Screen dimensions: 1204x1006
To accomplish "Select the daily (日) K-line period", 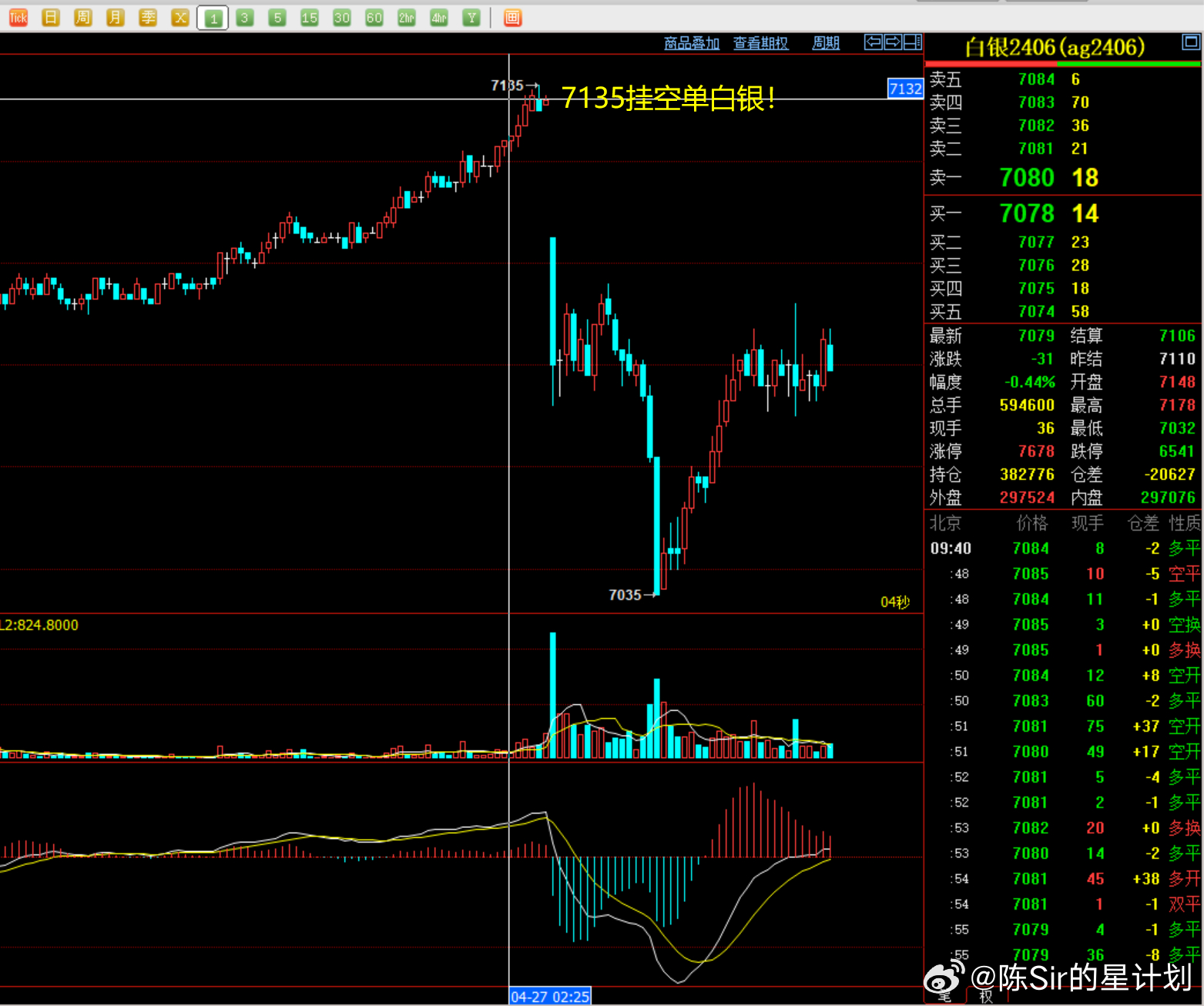I will point(51,18).
